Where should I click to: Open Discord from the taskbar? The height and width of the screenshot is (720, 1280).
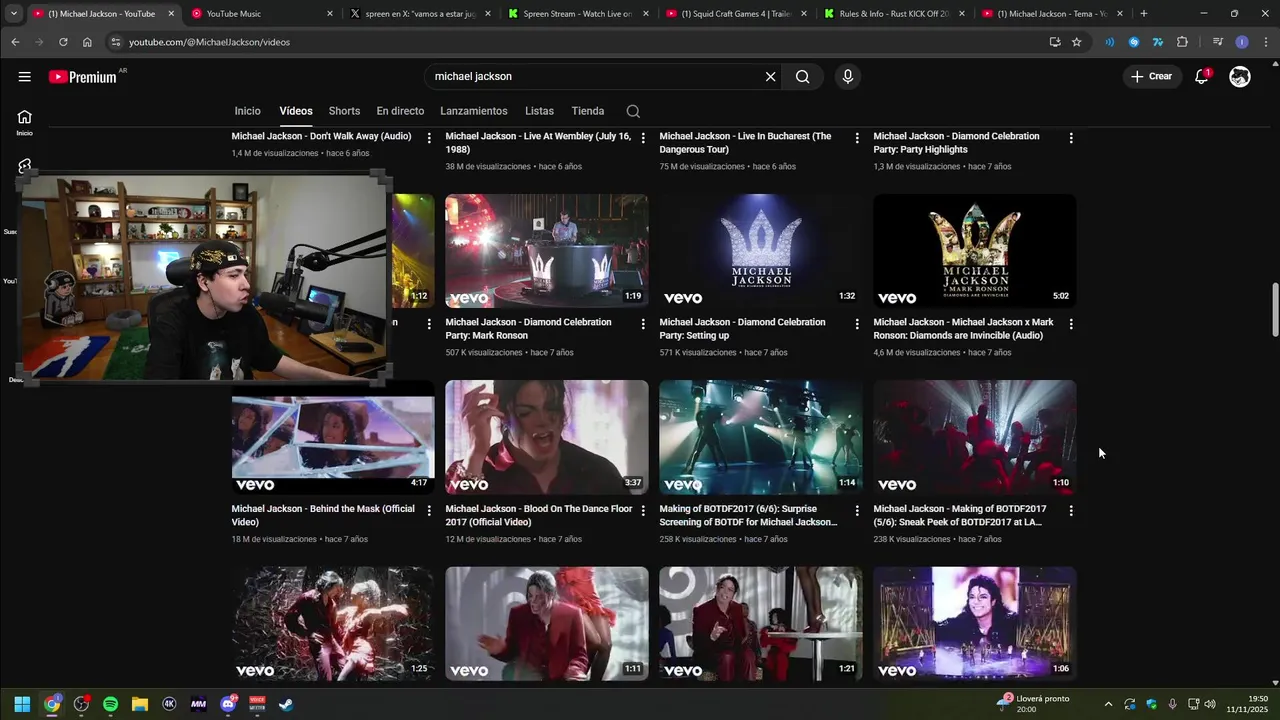tap(228, 704)
